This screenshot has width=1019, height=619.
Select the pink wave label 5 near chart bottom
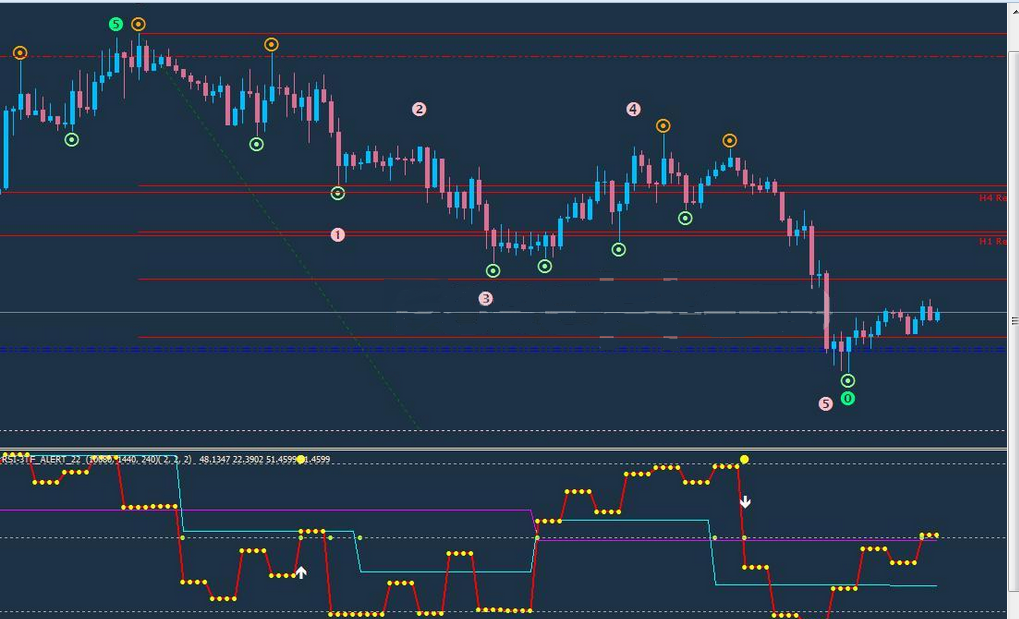825,404
